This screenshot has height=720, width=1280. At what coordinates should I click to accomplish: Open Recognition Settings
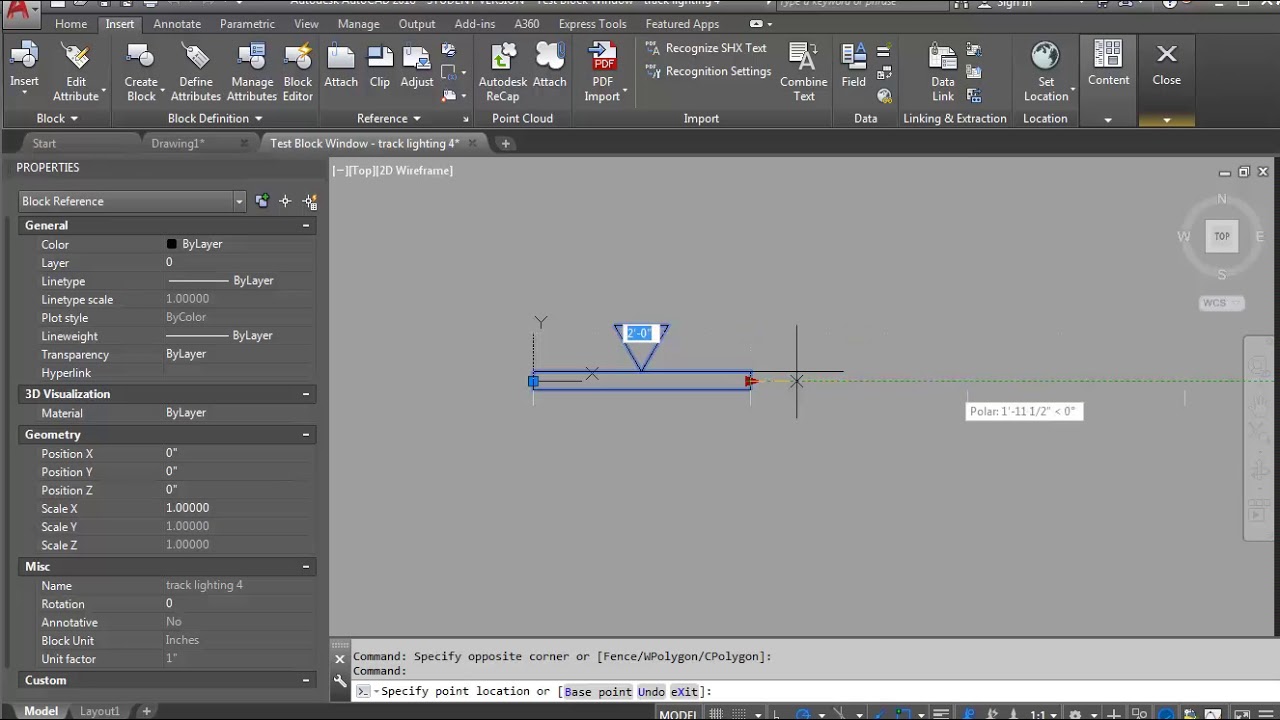pyautogui.click(x=709, y=72)
